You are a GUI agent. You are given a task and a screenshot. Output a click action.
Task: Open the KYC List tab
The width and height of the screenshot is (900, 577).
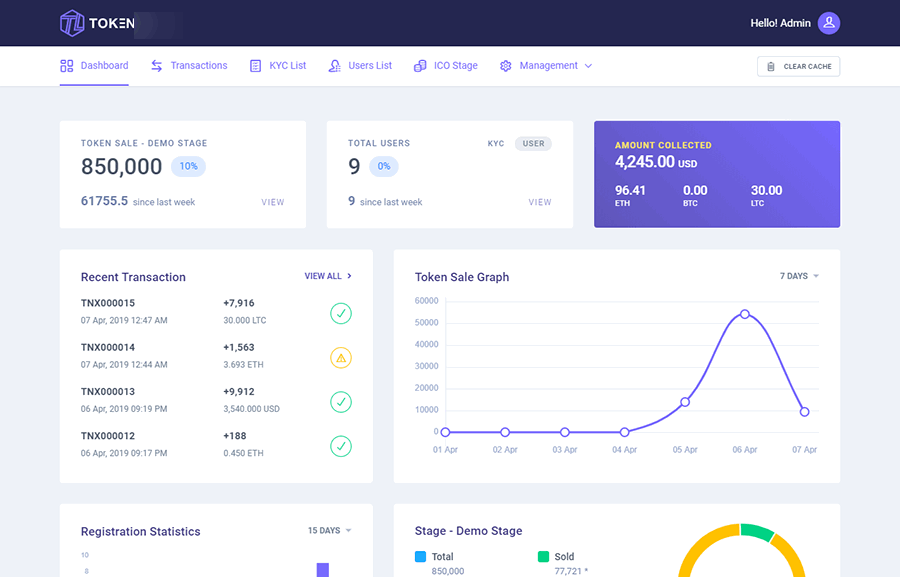click(x=278, y=66)
